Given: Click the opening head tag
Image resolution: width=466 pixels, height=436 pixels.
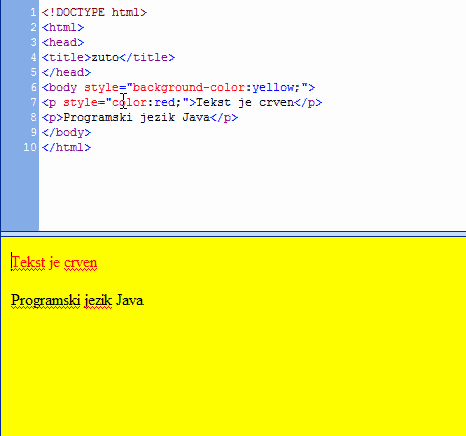Looking at the screenshot, I should click(x=63, y=42).
